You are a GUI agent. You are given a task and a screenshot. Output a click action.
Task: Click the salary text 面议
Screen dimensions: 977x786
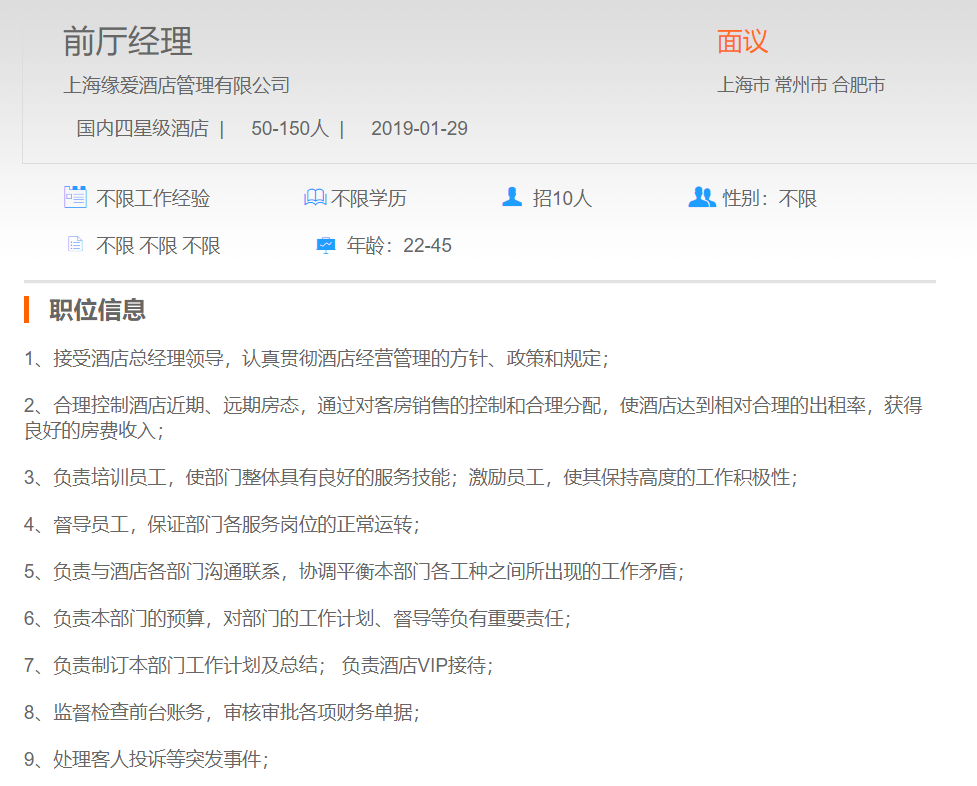coord(742,41)
